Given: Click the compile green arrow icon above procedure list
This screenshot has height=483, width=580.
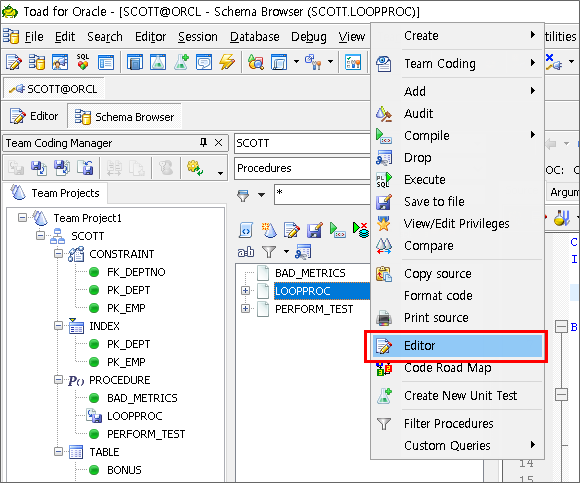Looking at the screenshot, I should pyautogui.click(x=337, y=230).
